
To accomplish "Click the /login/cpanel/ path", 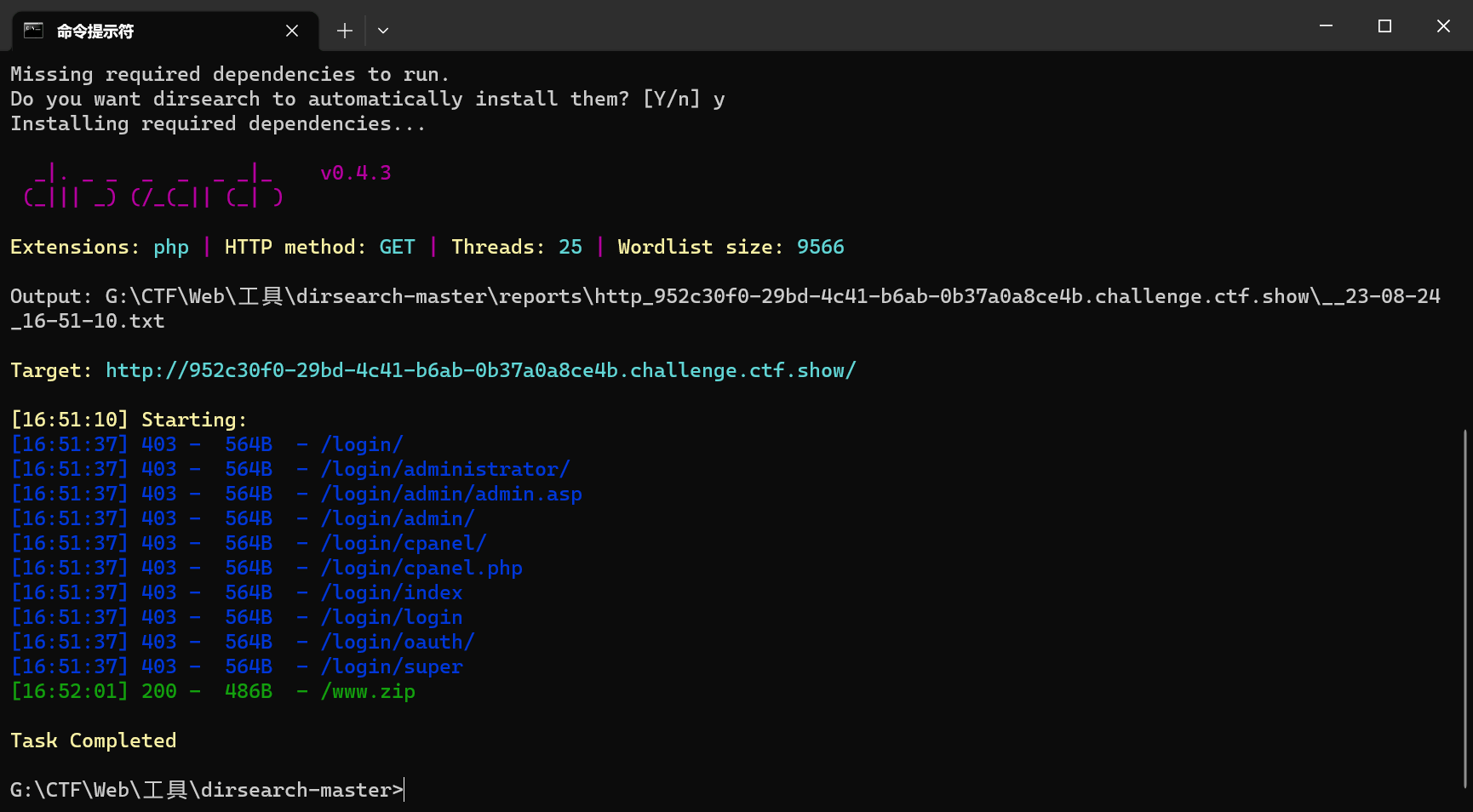I will pyautogui.click(x=404, y=543).
